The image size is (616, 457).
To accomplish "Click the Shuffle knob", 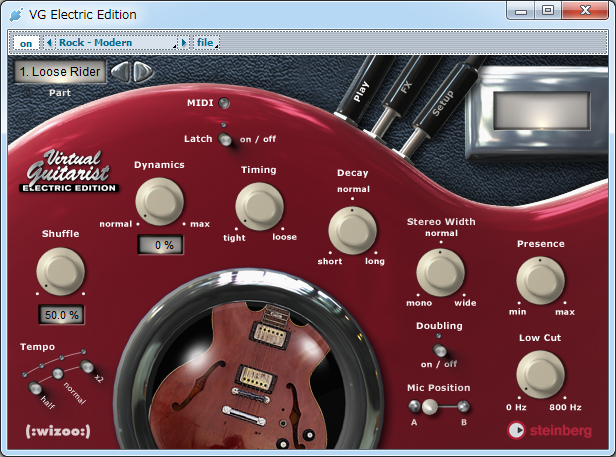I will coord(60,271).
